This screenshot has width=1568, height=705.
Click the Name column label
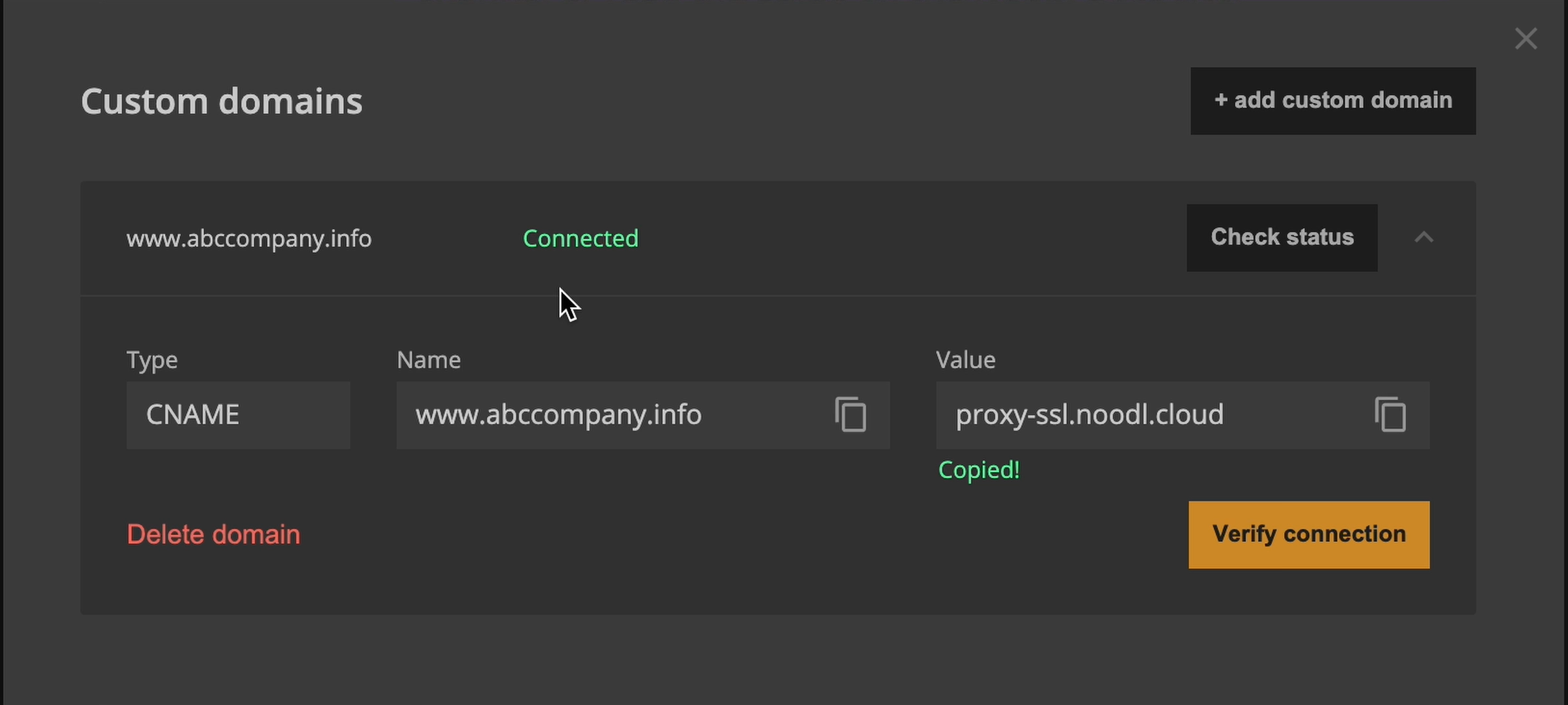coord(428,360)
